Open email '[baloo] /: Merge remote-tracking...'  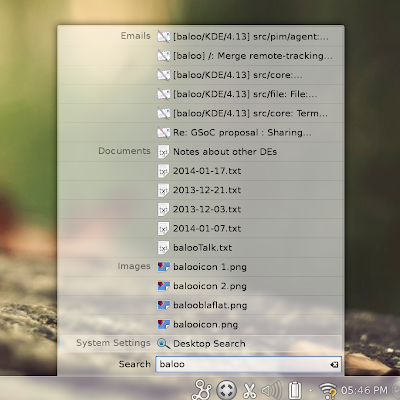coord(201,56)
